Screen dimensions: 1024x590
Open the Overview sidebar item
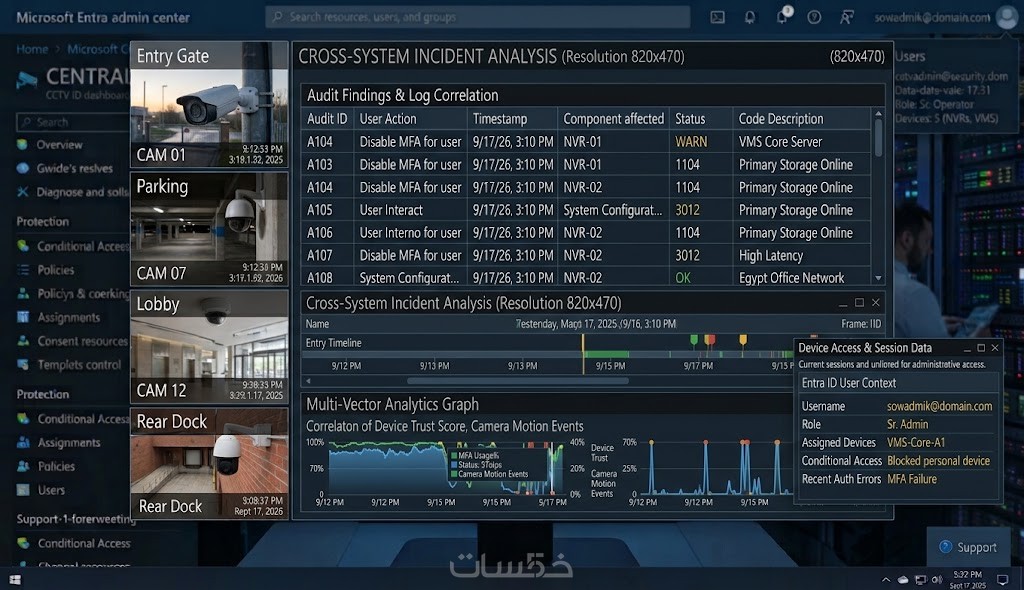pyautogui.click(x=59, y=144)
